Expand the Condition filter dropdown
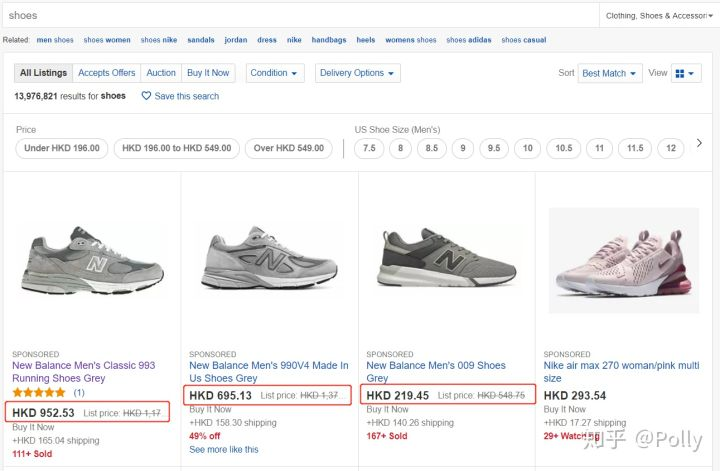The image size is (720, 471). click(x=276, y=73)
